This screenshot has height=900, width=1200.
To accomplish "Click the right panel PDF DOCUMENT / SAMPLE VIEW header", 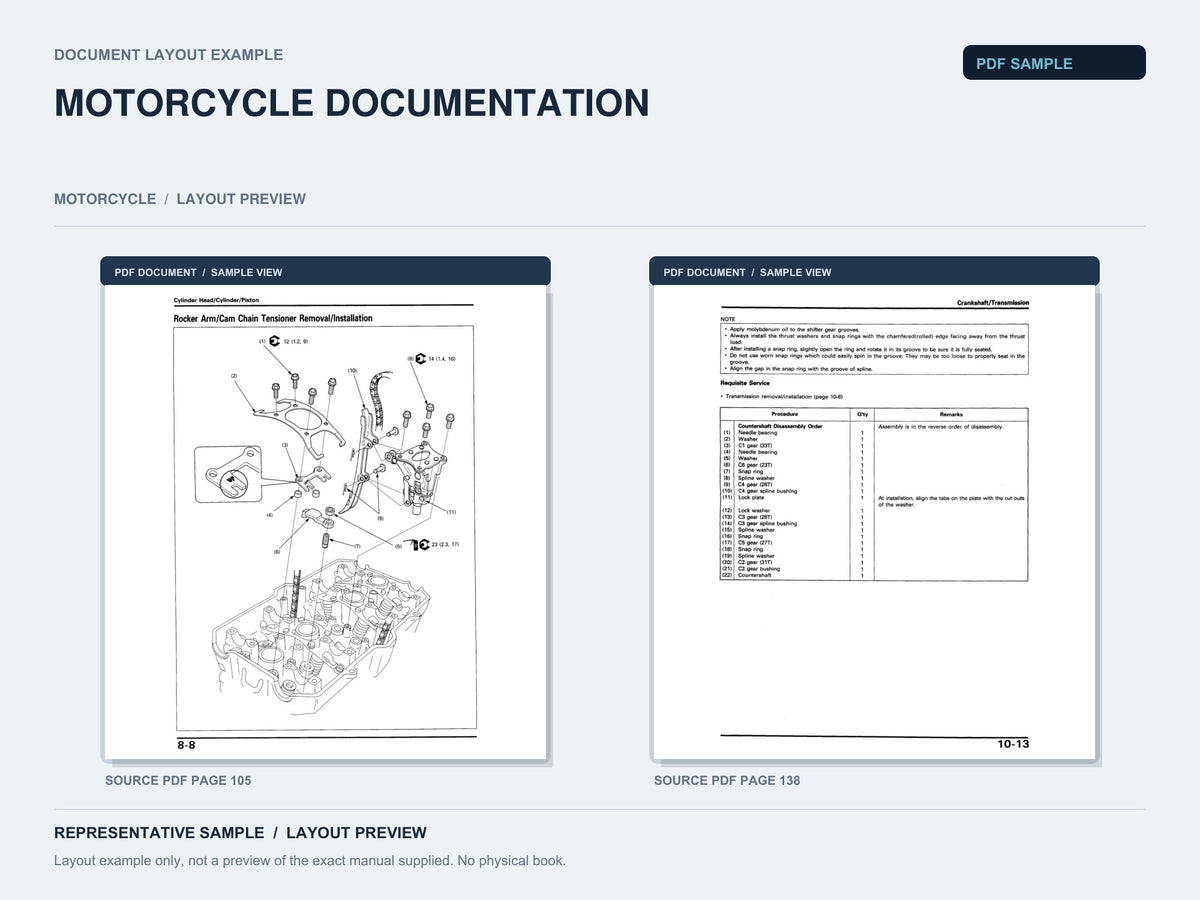I will (874, 271).
